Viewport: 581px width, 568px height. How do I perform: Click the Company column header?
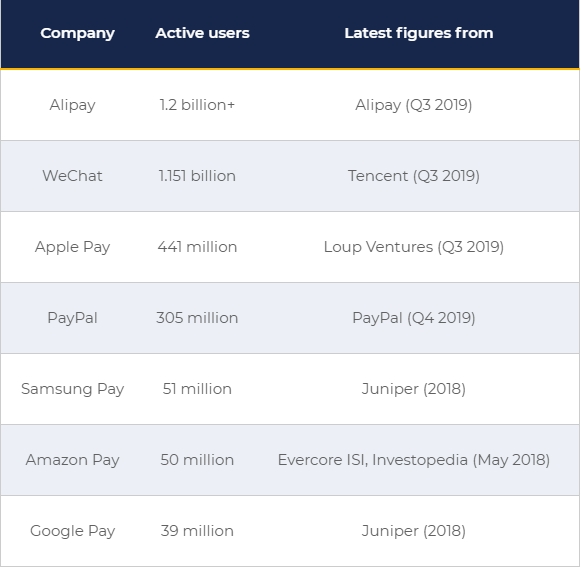click(77, 33)
